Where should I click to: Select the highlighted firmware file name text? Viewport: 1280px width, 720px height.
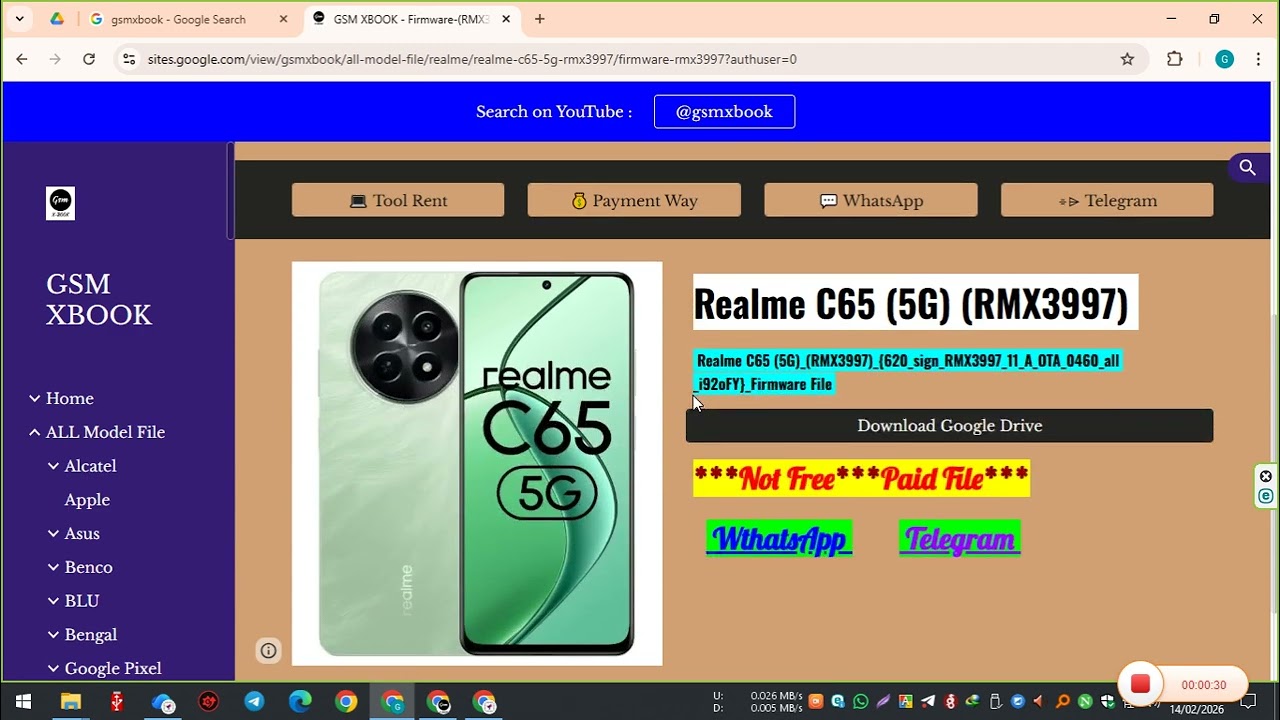[x=908, y=372]
